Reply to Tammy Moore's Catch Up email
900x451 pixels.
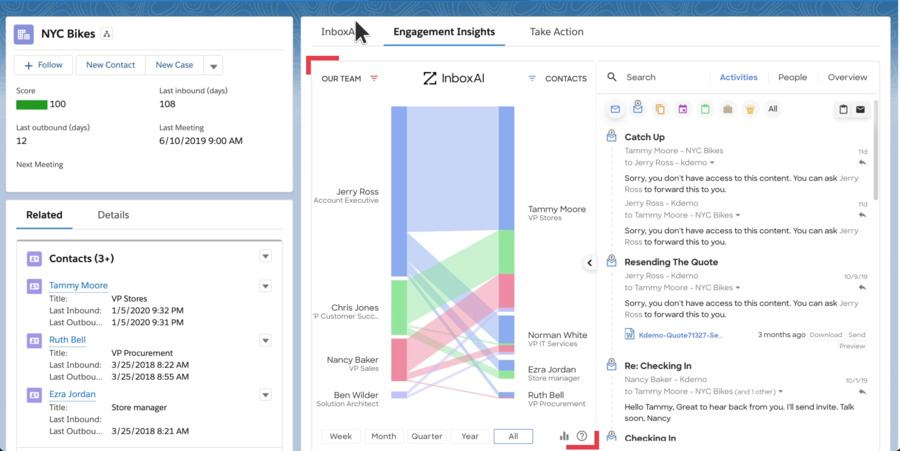pyautogui.click(x=862, y=163)
